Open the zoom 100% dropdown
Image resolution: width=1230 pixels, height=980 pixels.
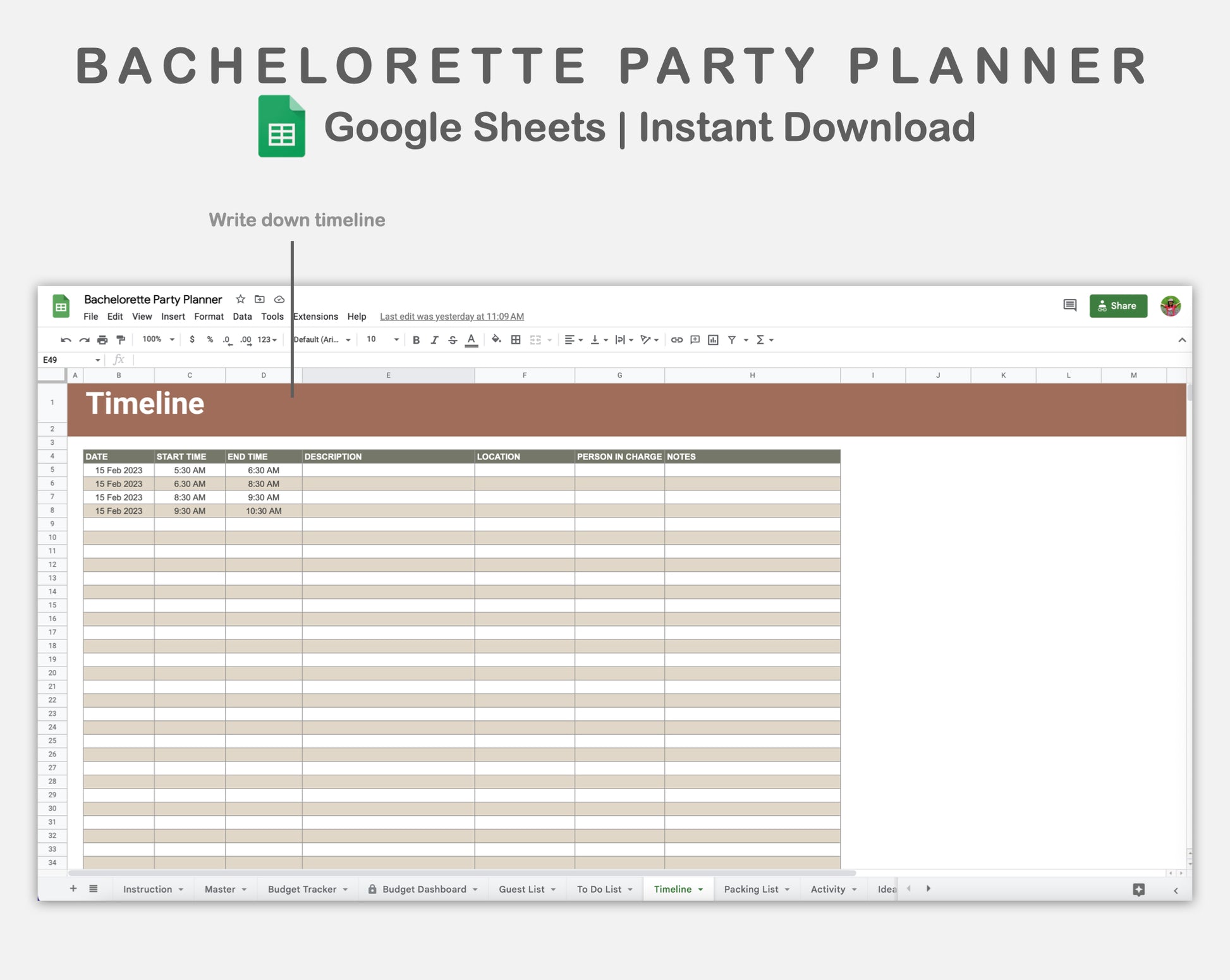coord(158,339)
